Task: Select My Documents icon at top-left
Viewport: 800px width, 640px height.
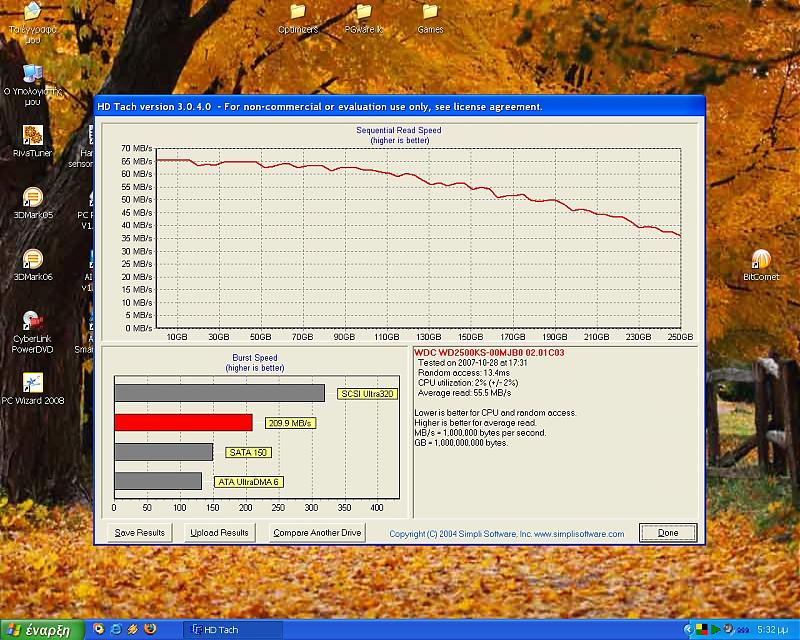Action: coord(33,22)
